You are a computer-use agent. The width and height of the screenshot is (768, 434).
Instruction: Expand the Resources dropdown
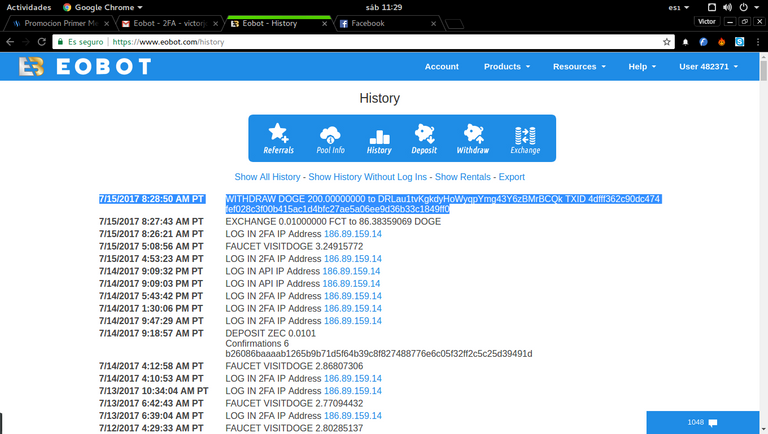(579, 67)
